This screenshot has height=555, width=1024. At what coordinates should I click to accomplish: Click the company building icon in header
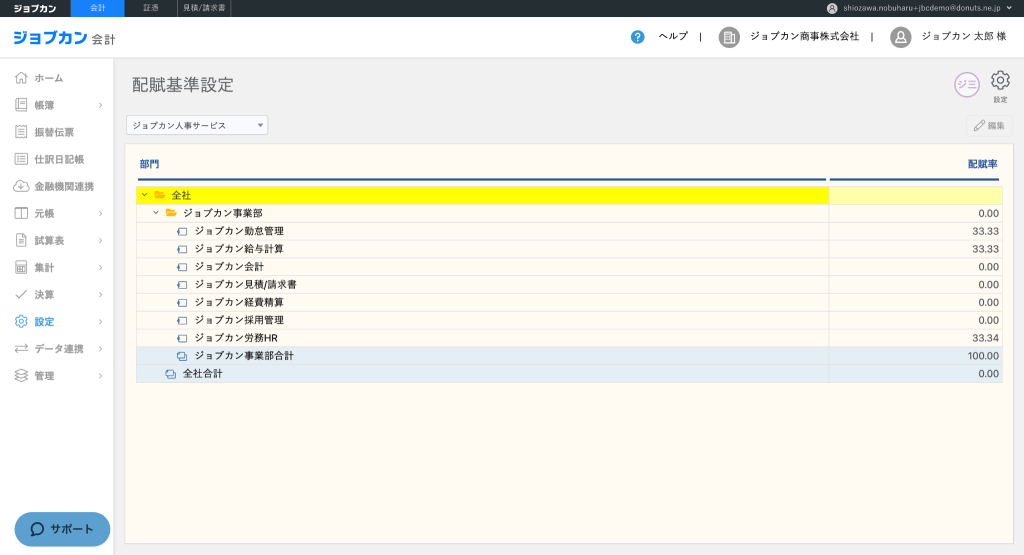(x=729, y=37)
